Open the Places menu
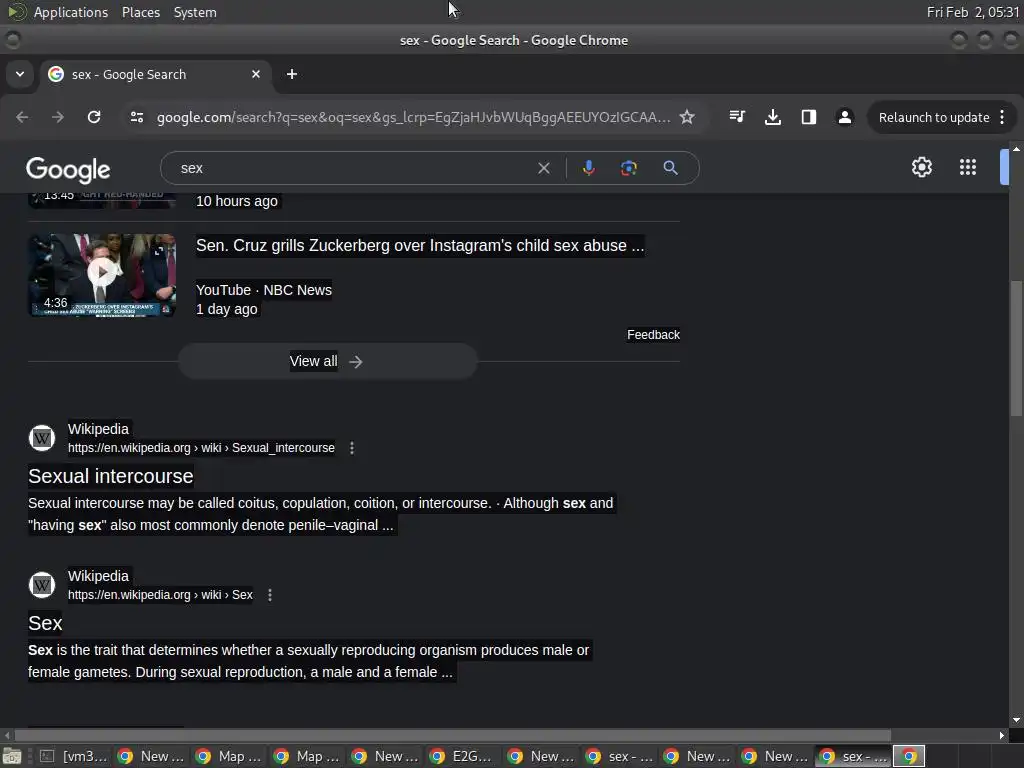Image resolution: width=1024 pixels, height=768 pixels. click(x=141, y=12)
